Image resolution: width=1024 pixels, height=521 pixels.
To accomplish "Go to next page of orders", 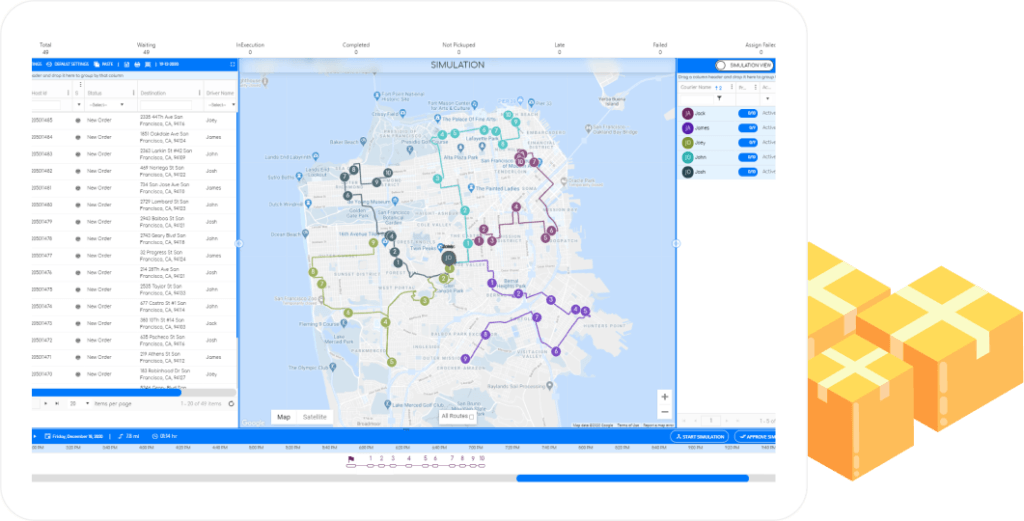I will [46, 403].
